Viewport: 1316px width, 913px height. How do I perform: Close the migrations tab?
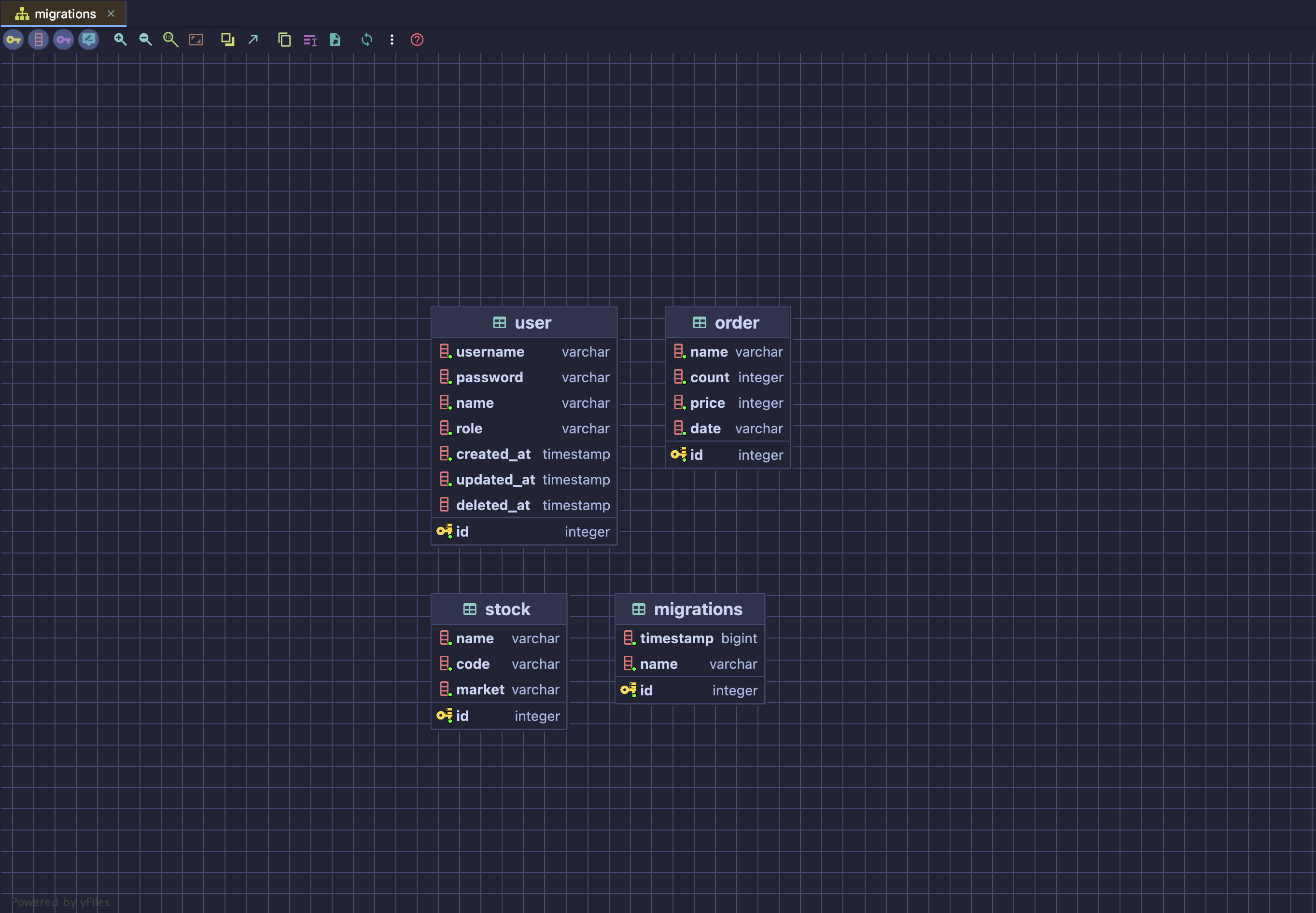click(111, 14)
